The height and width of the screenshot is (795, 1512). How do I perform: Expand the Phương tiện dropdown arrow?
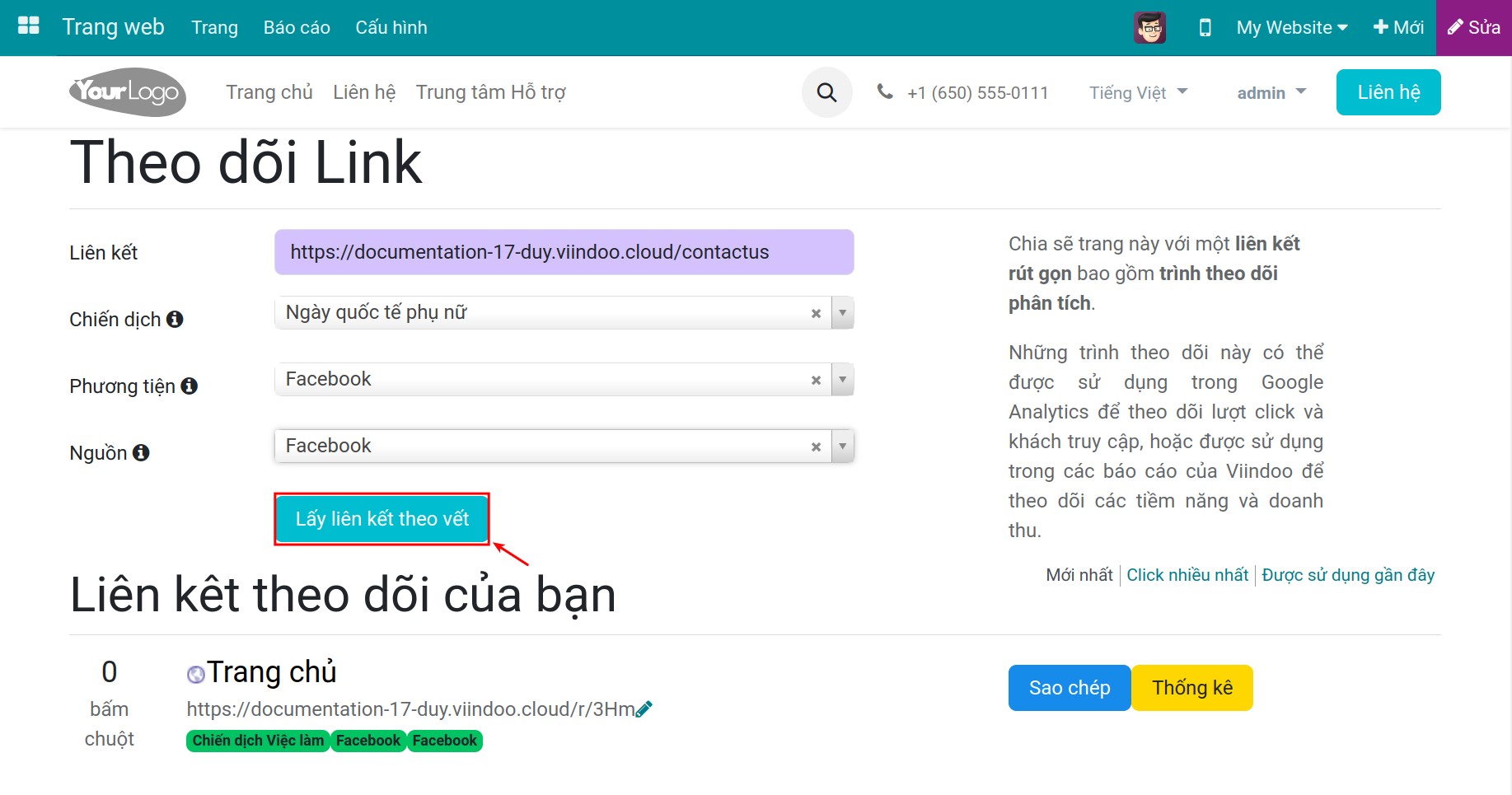842,380
